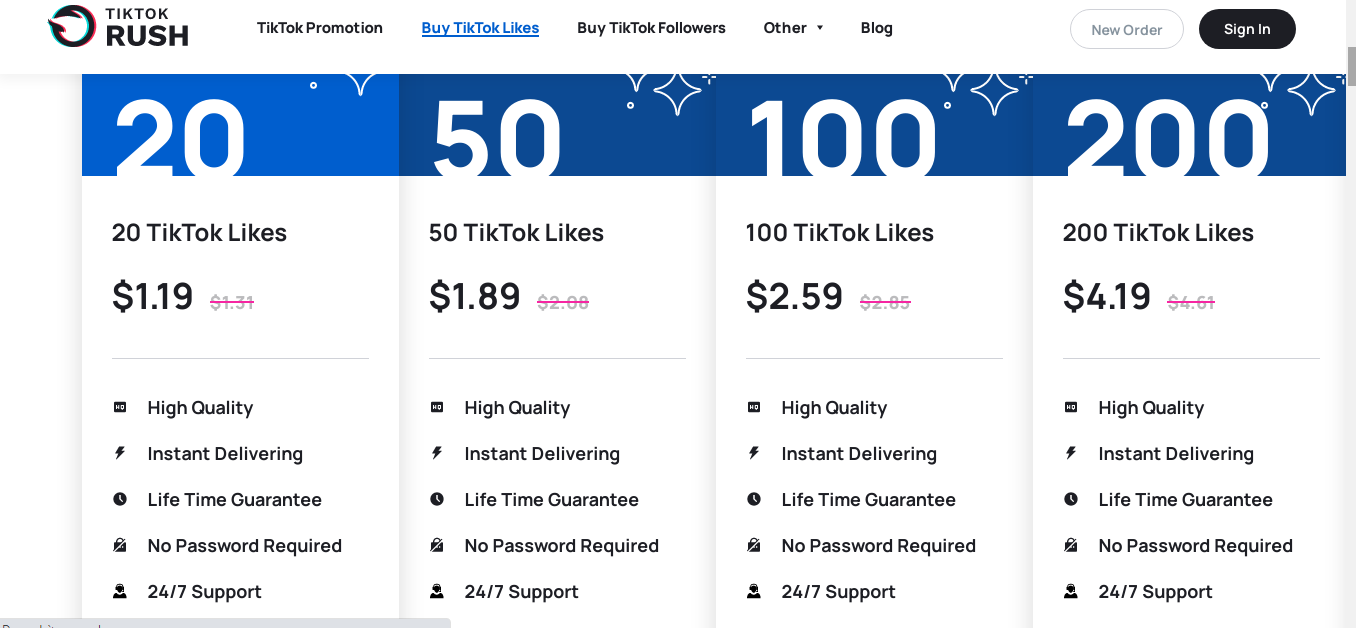Click HD icon beside 20 Likes High Quality

coord(120,407)
